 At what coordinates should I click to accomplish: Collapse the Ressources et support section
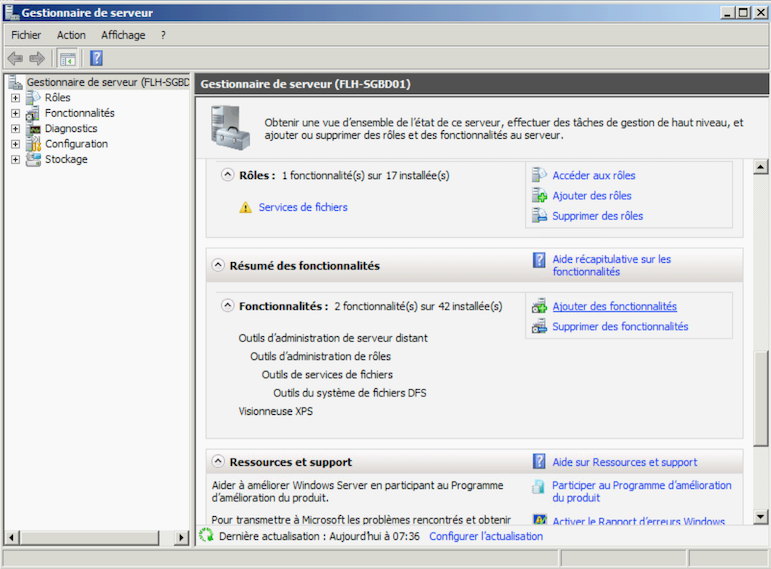[218, 461]
